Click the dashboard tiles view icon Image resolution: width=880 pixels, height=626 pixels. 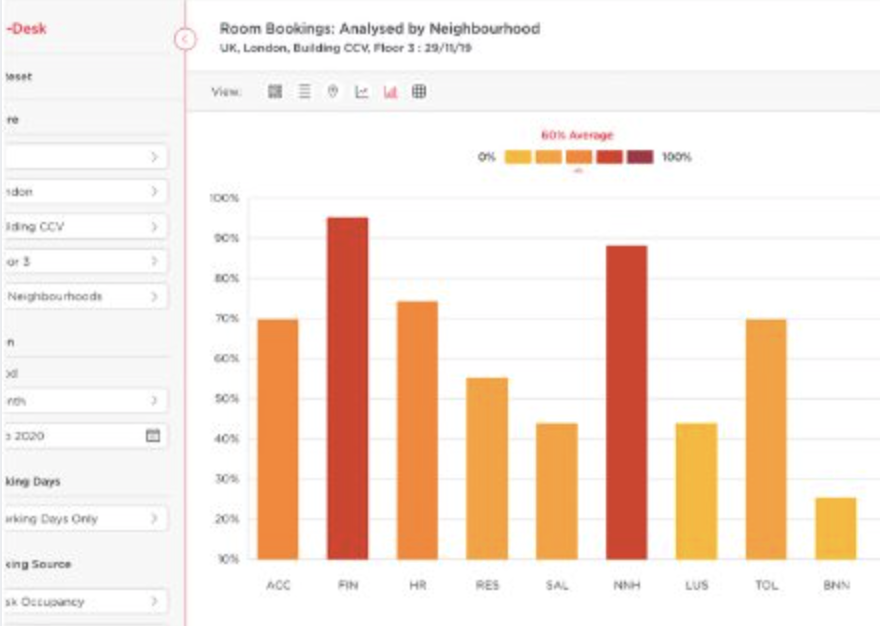point(276,93)
